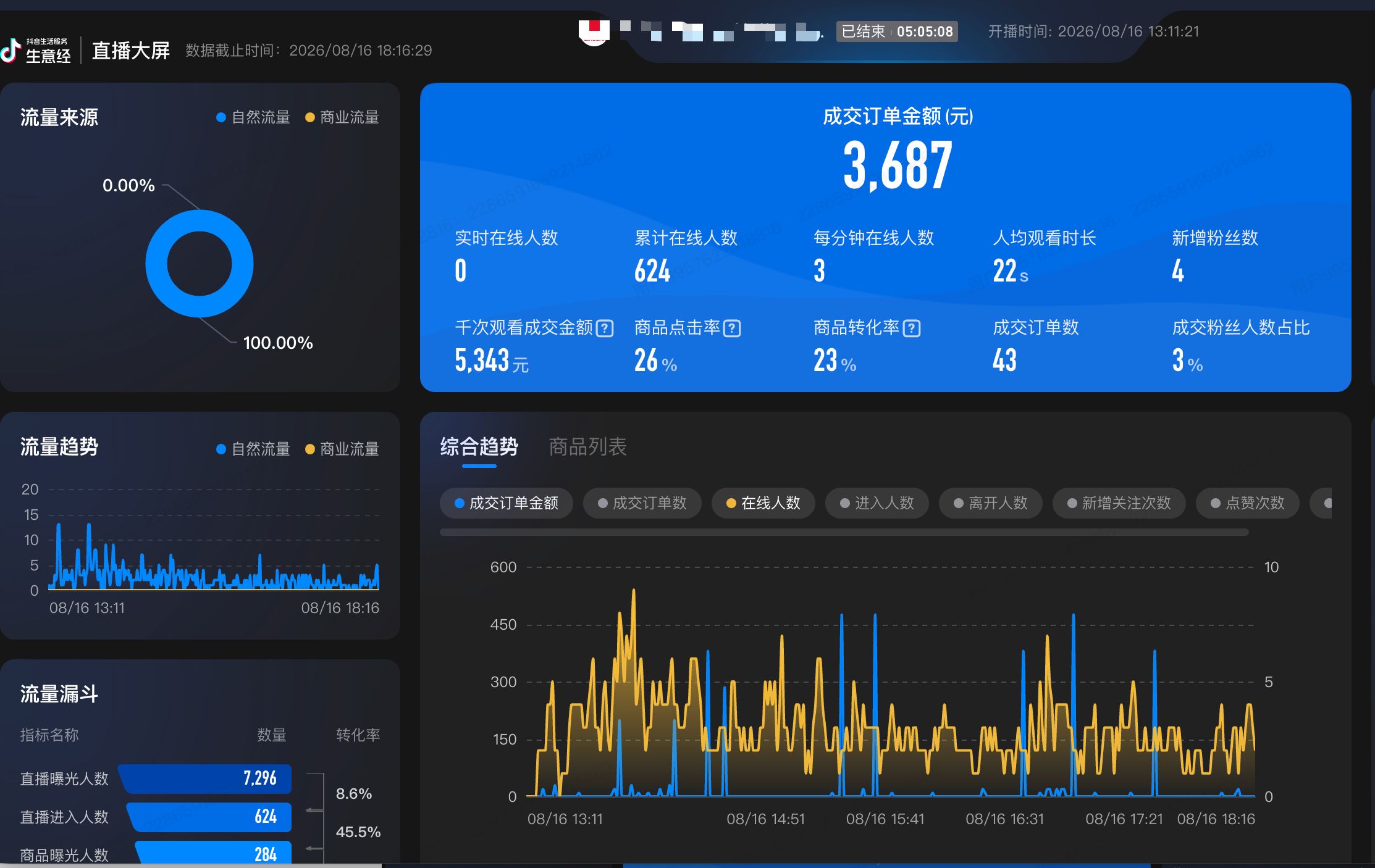Toggle 商业流量 legend in 流量来源

tap(342, 117)
